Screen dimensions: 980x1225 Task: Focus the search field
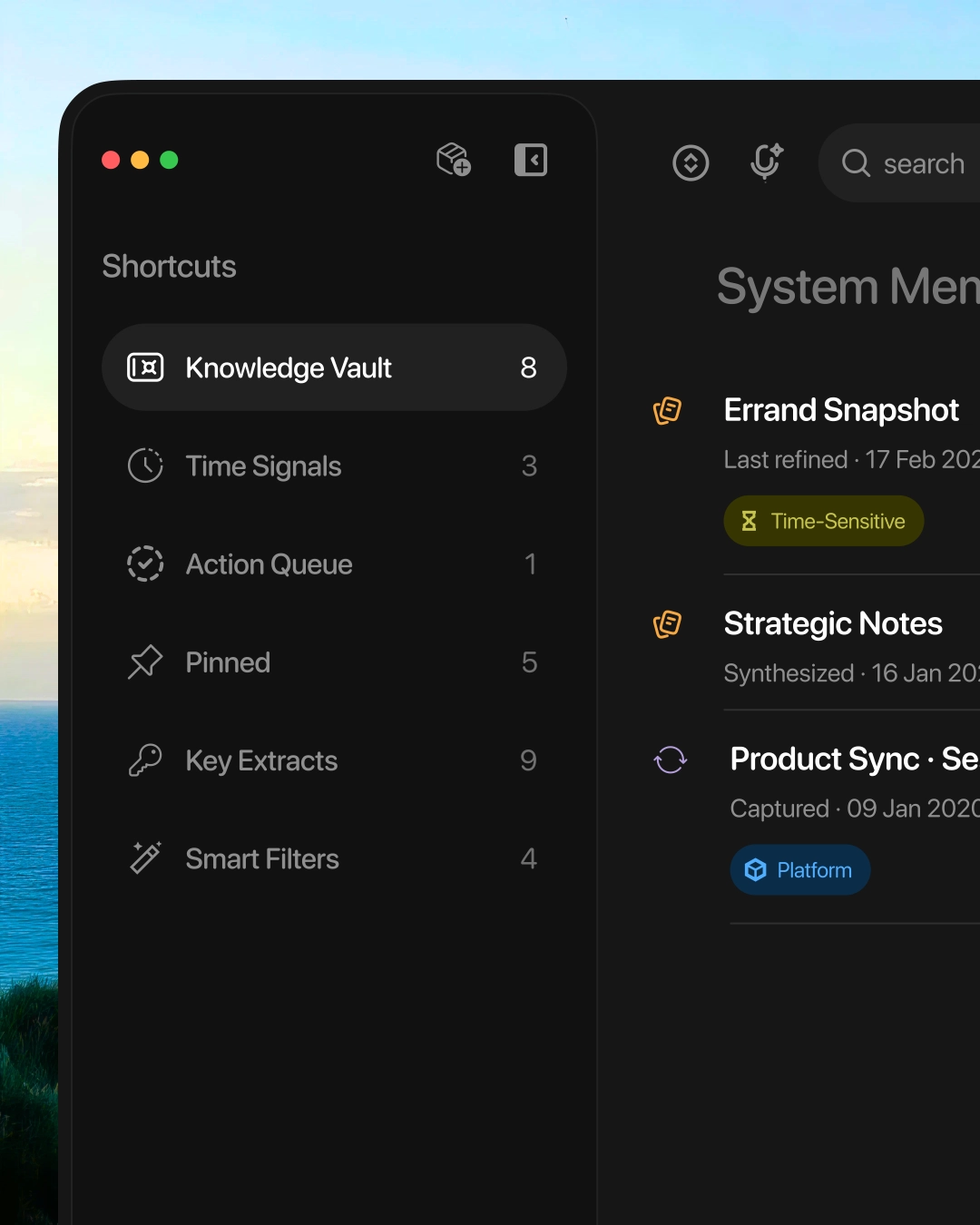click(x=899, y=163)
